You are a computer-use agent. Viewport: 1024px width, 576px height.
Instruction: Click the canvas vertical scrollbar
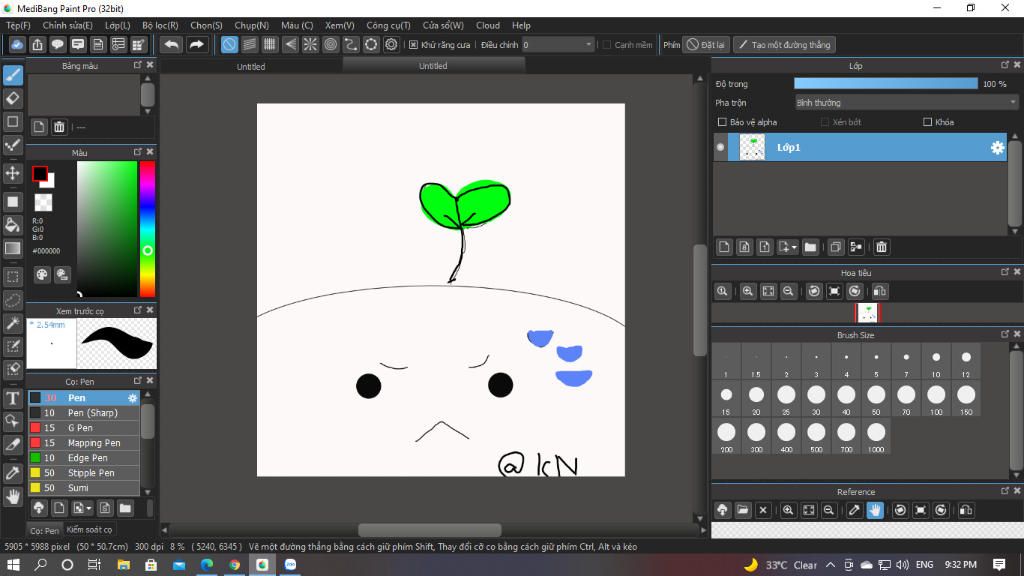click(x=699, y=300)
